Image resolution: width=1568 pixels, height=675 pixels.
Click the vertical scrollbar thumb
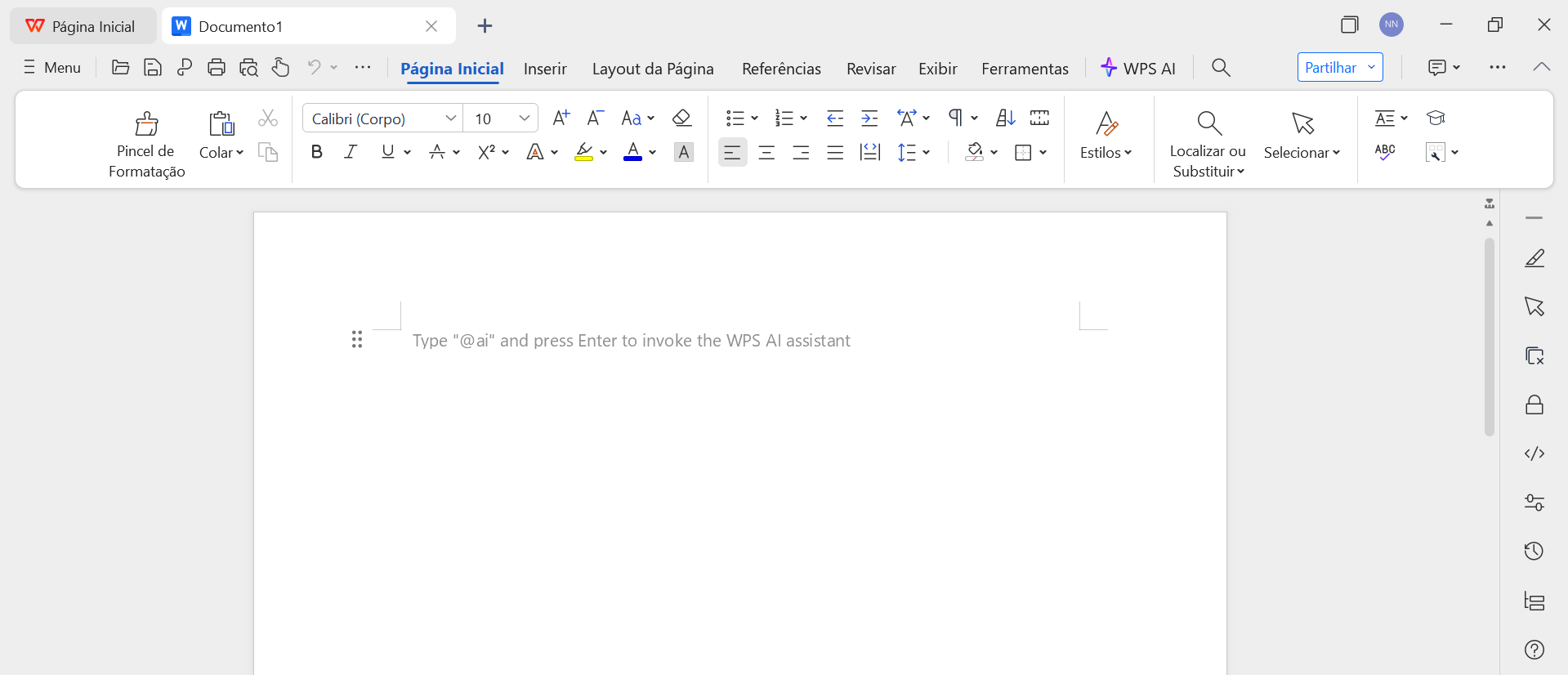[x=1490, y=337]
